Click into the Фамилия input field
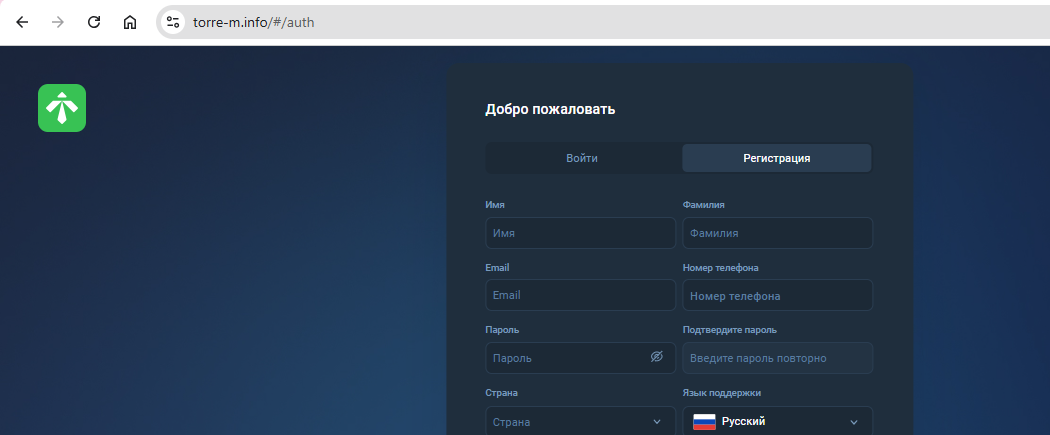The width and height of the screenshot is (1050, 435). (777, 233)
